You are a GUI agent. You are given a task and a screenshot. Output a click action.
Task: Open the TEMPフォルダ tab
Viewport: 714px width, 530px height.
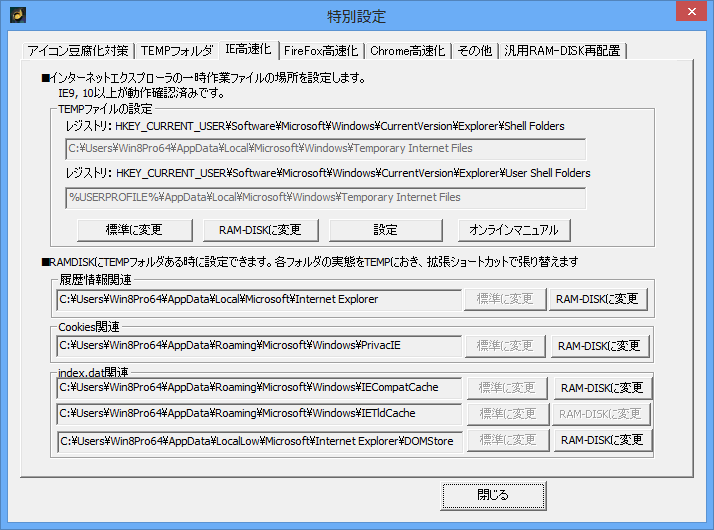pos(176,50)
